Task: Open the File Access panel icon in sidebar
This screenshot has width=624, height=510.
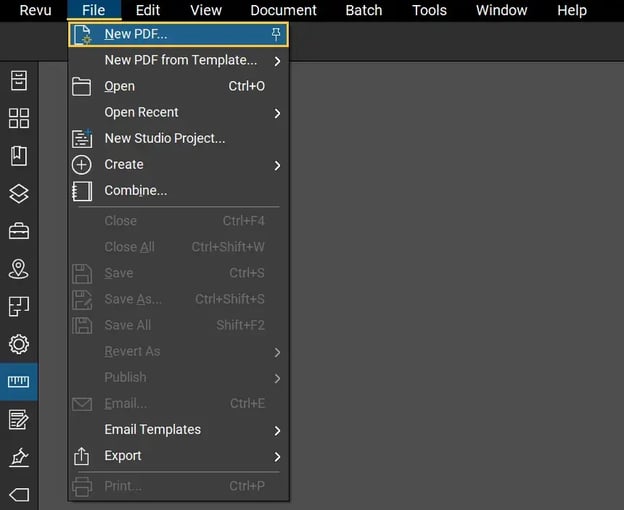Action: (x=19, y=81)
